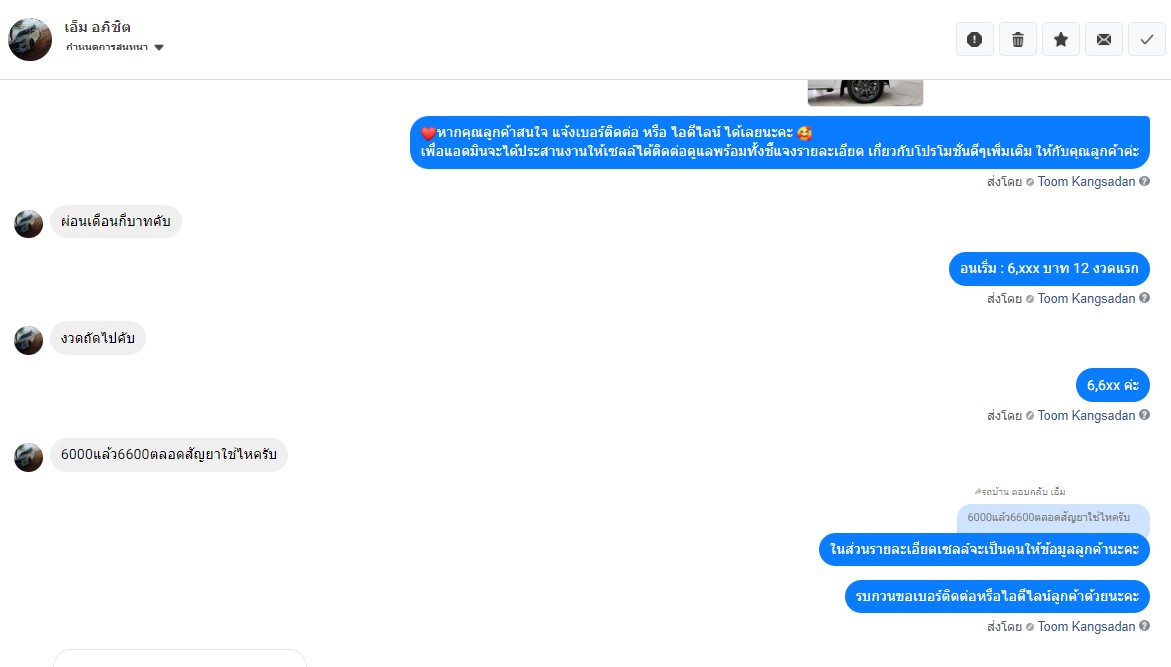Select the message ผ่อนเดือนกี่บาทคับ
Viewport: 1171px width, 667px height.
click(116, 221)
